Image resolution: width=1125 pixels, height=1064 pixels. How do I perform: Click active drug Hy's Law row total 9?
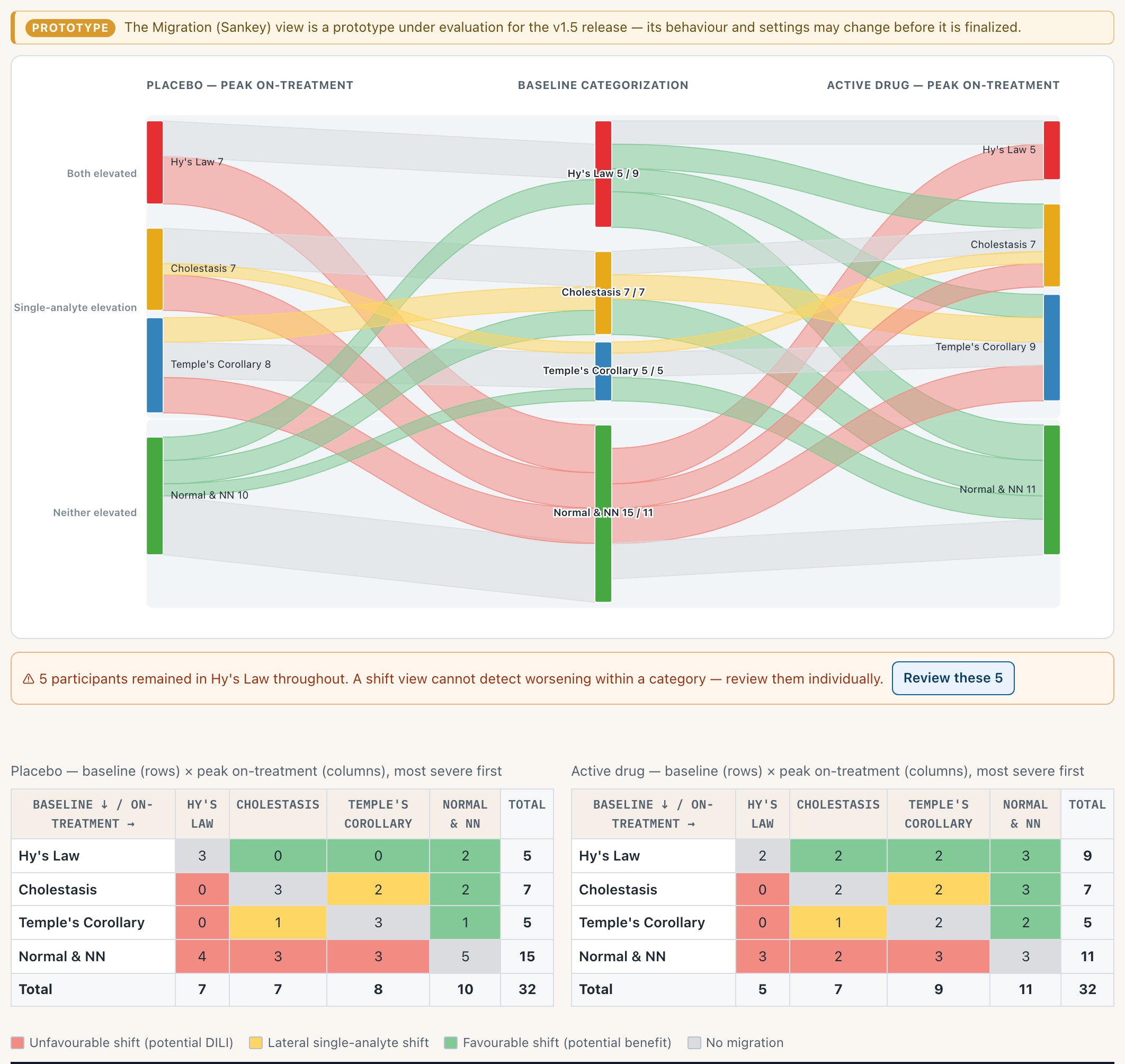pos(1087,856)
